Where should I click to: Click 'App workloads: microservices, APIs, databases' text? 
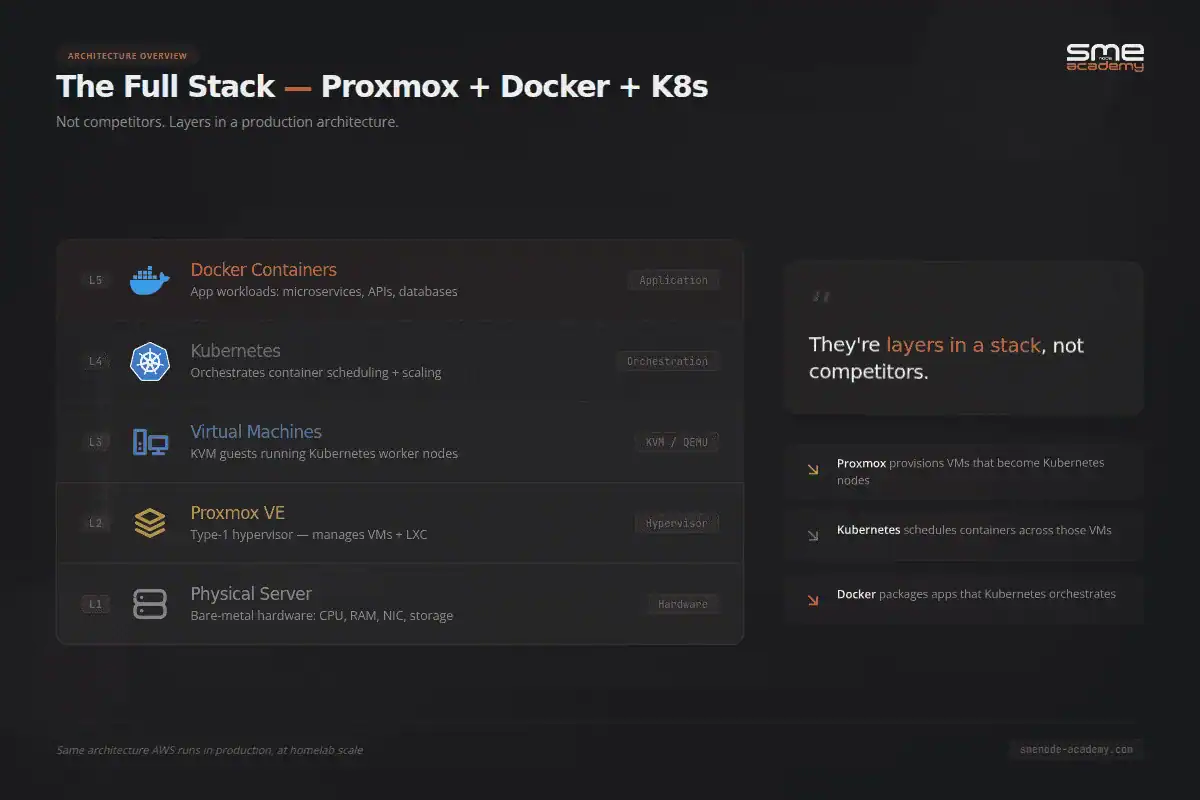[324, 292]
